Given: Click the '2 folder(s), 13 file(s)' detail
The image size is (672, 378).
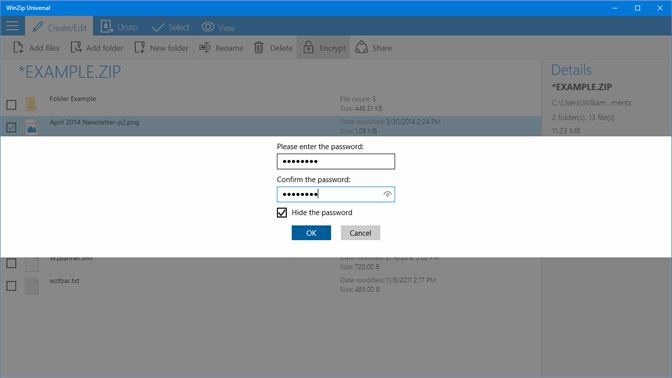Looking at the screenshot, I should [x=583, y=117].
